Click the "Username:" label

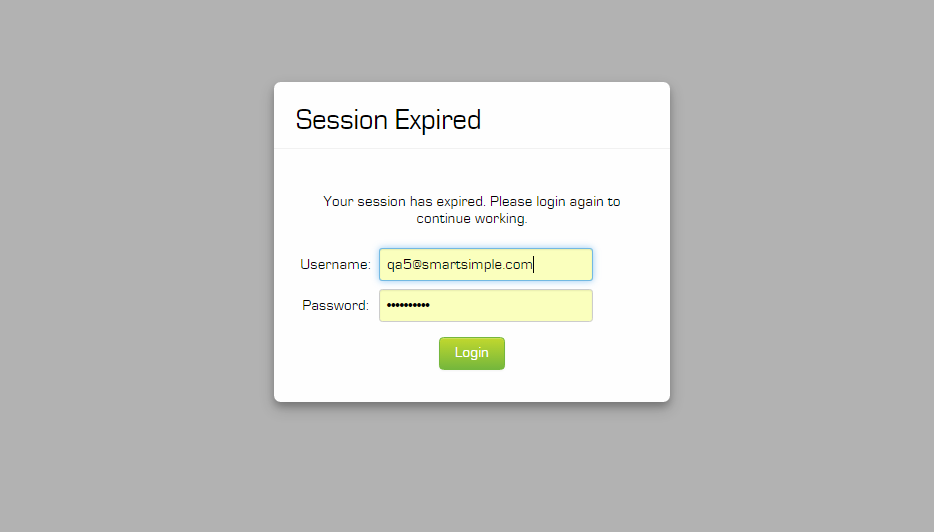(x=335, y=265)
